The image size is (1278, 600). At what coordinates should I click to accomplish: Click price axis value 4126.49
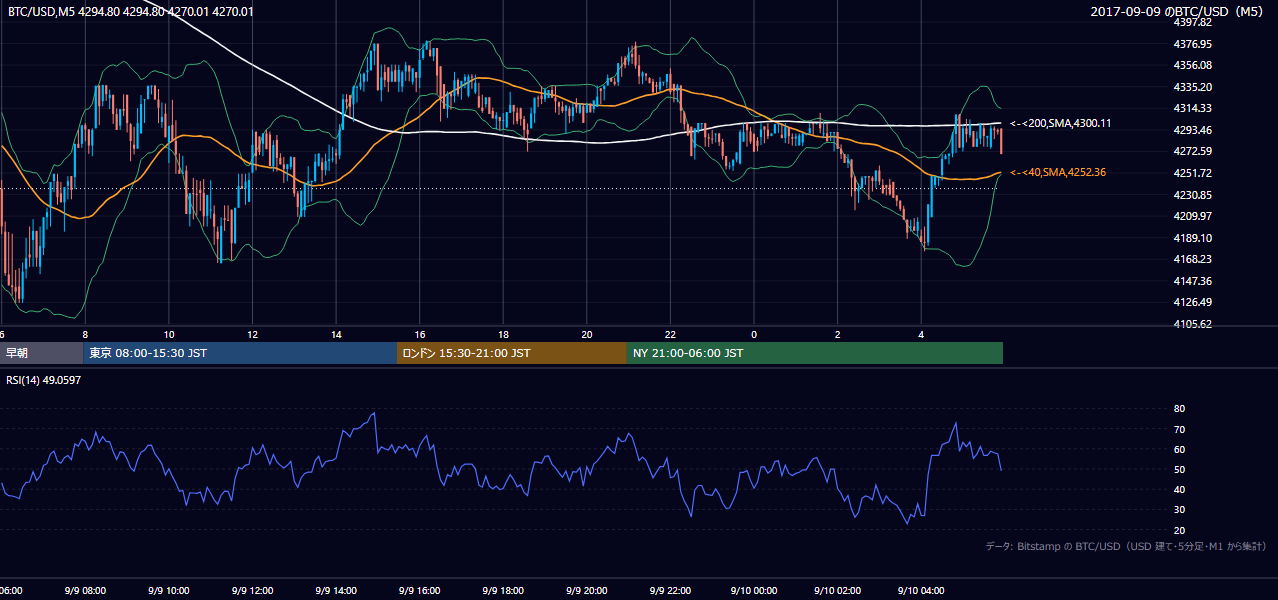[x=1193, y=302]
